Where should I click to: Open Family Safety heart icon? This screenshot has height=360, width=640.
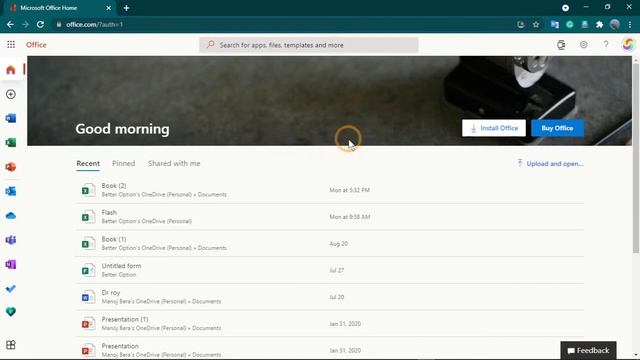(11, 312)
